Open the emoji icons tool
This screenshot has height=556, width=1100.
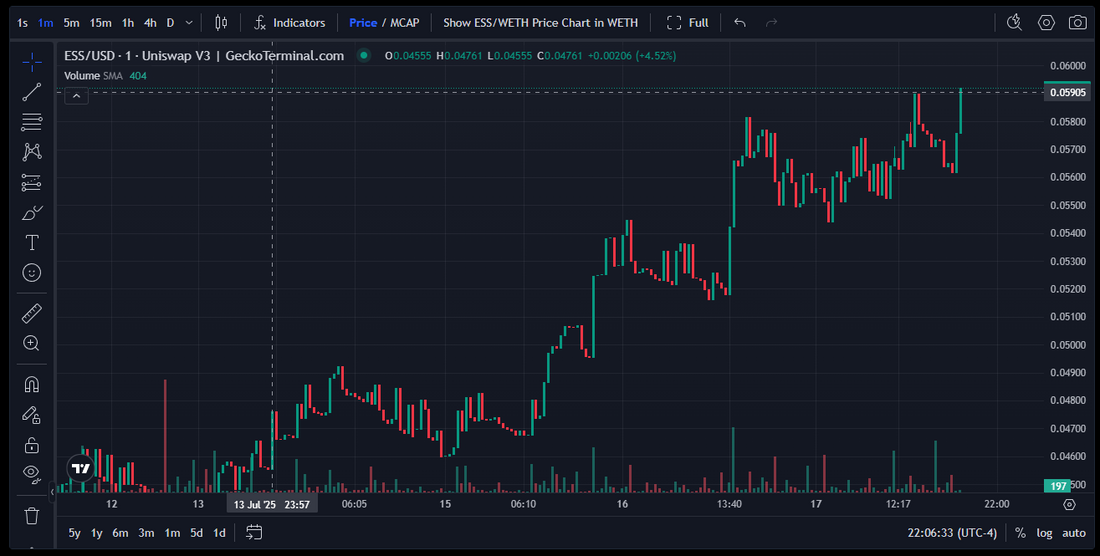[32, 273]
